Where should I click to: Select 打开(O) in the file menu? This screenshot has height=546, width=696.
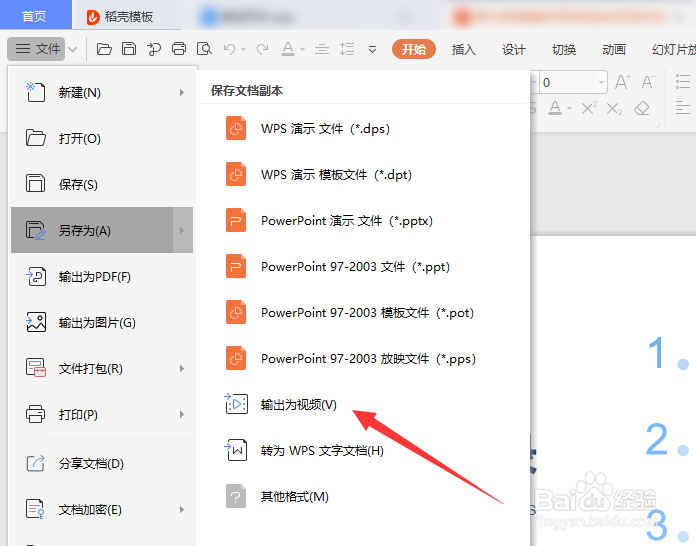coord(102,138)
